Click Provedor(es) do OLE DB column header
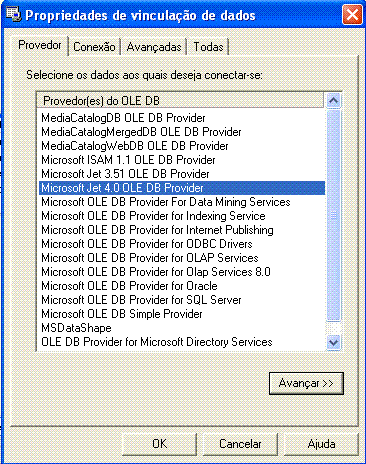The height and width of the screenshot is (464, 366). pos(180,101)
